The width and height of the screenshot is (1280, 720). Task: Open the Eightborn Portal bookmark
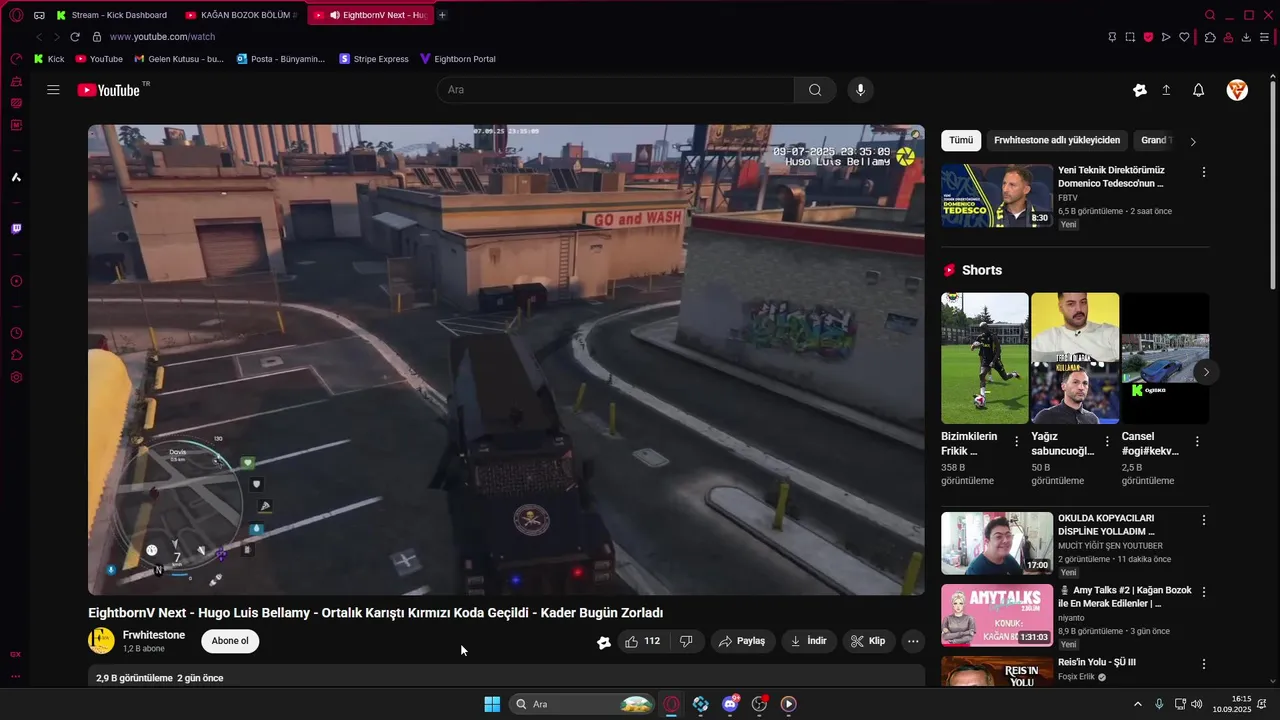[x=458, y=59]
